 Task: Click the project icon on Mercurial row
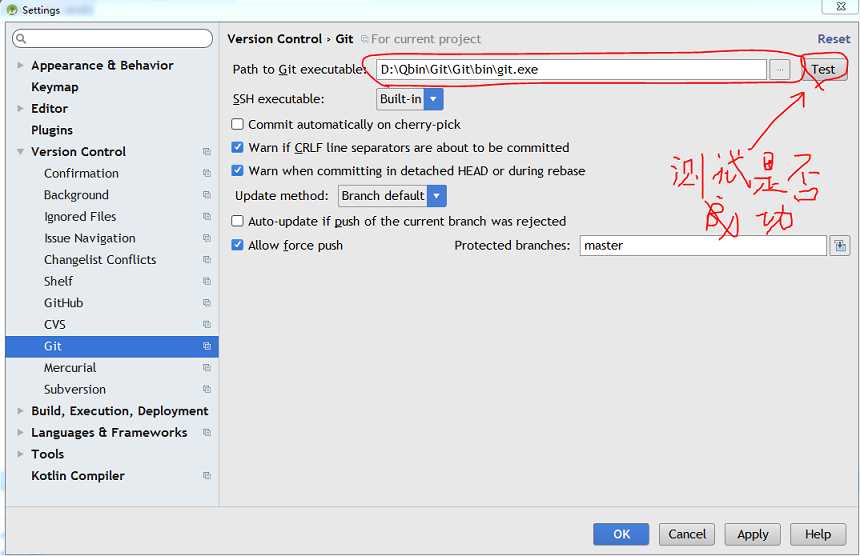tap(207, 368)
